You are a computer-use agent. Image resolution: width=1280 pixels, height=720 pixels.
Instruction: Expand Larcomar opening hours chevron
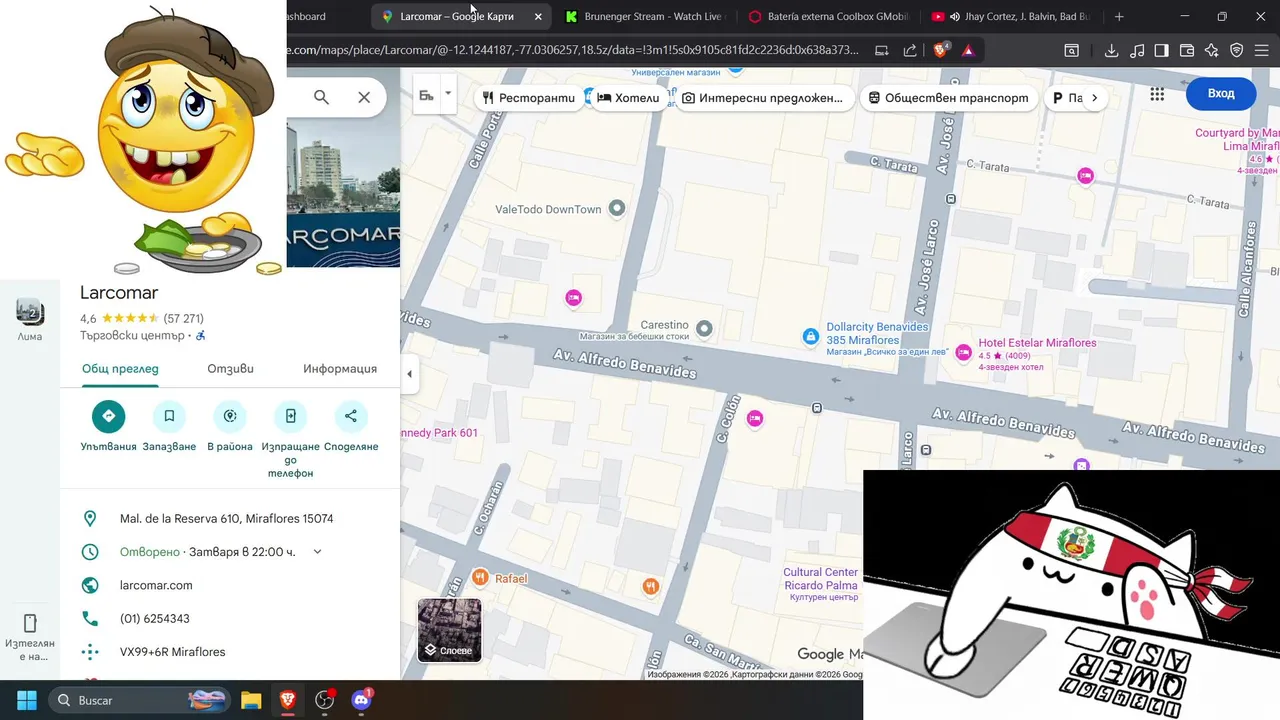tap(318, 552)
